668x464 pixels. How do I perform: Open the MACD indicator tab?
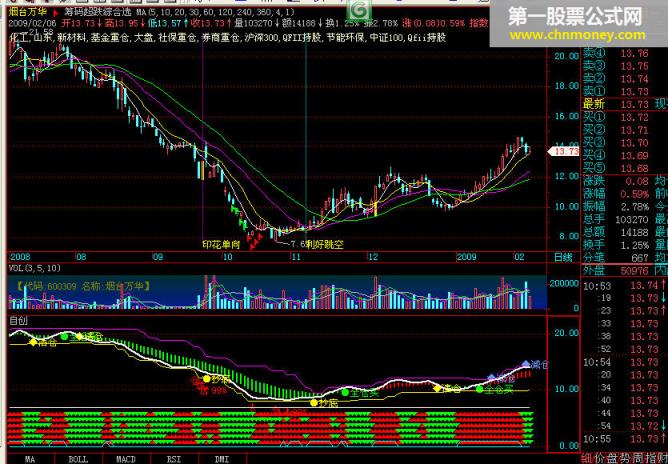(x=126, y=460)
